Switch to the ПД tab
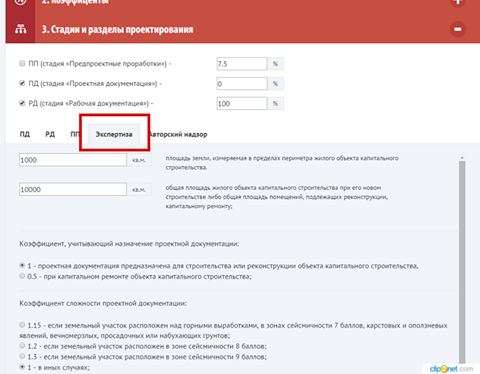This screenshot has width=480, height=374. [x=25, y=134]
